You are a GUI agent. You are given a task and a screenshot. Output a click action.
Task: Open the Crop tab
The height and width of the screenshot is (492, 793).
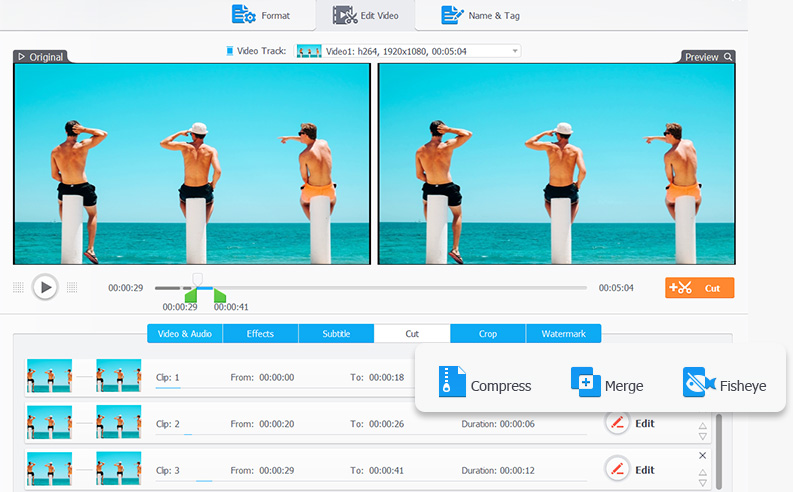[x=487, y=334]
